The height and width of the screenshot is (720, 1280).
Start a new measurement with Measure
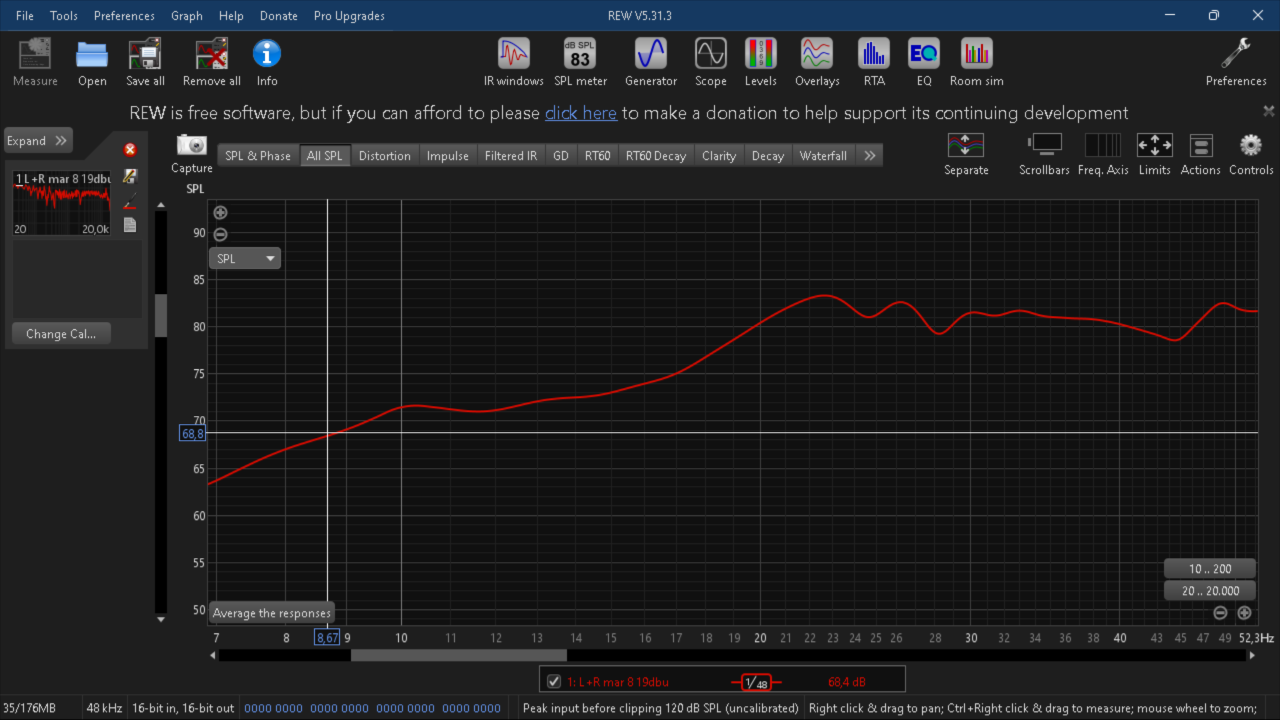[35, 62]
